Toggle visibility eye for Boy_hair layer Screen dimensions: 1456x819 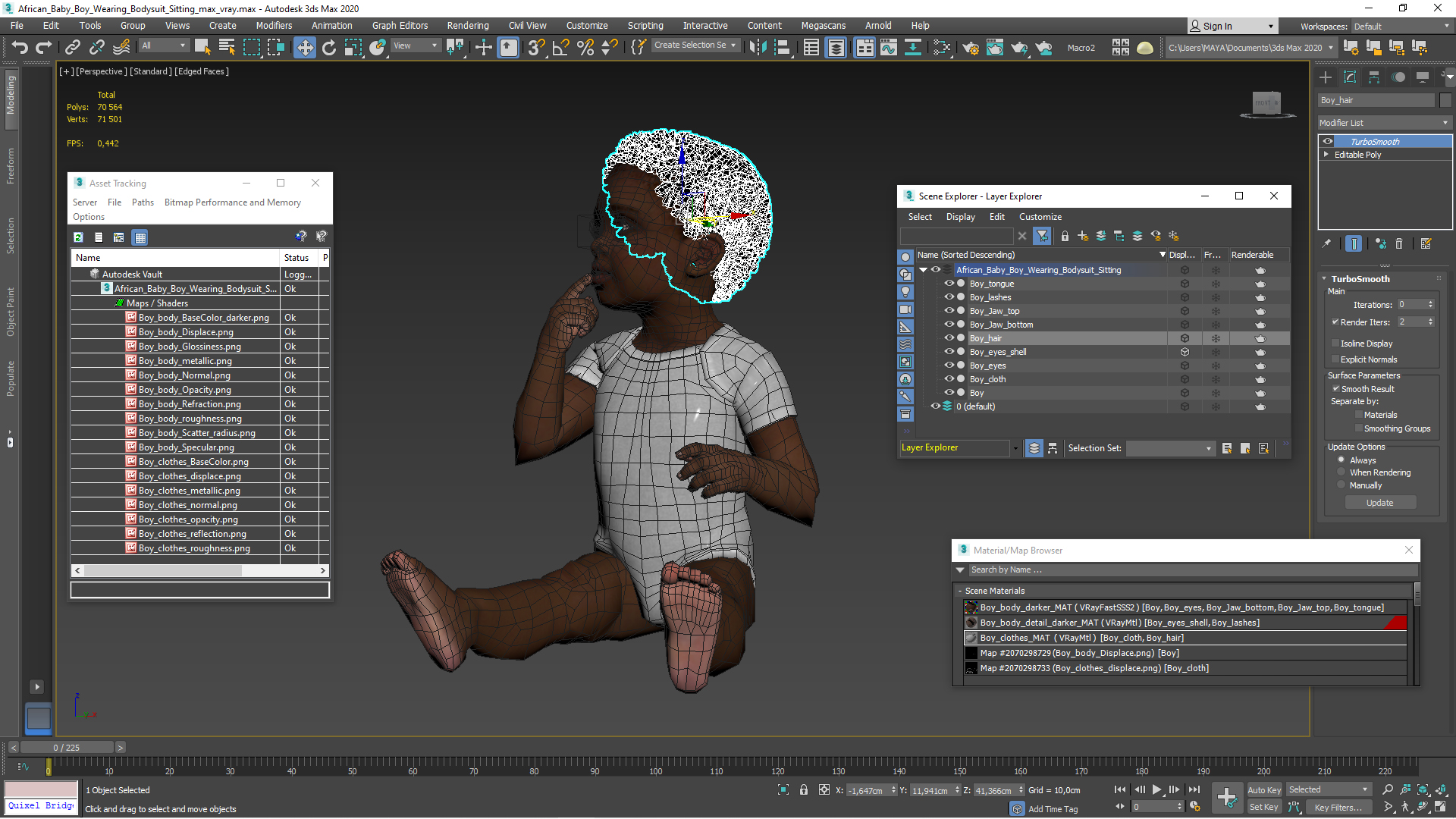point(948,338)
